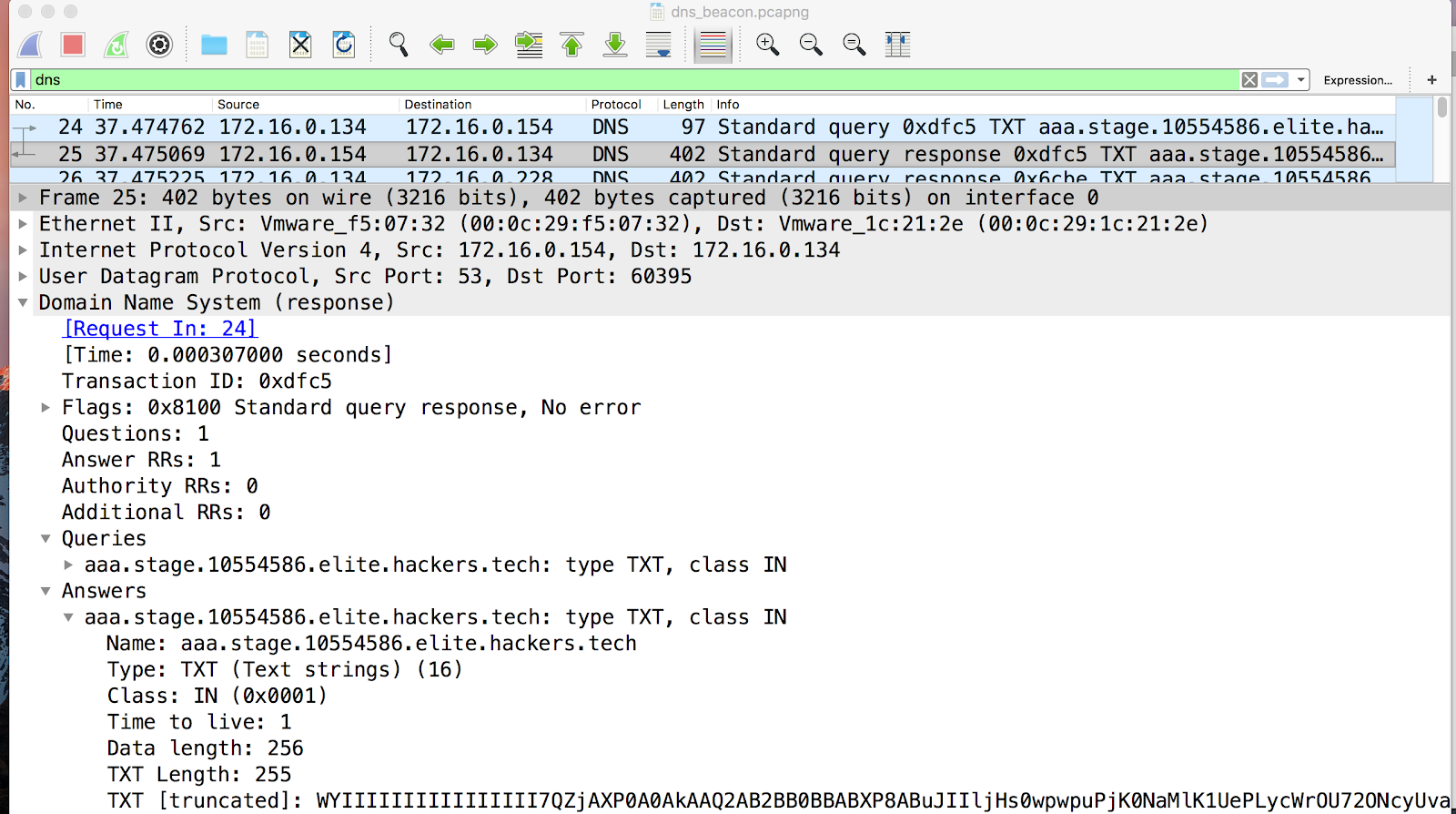Select TXT Length: 255 field

(199, 775)
